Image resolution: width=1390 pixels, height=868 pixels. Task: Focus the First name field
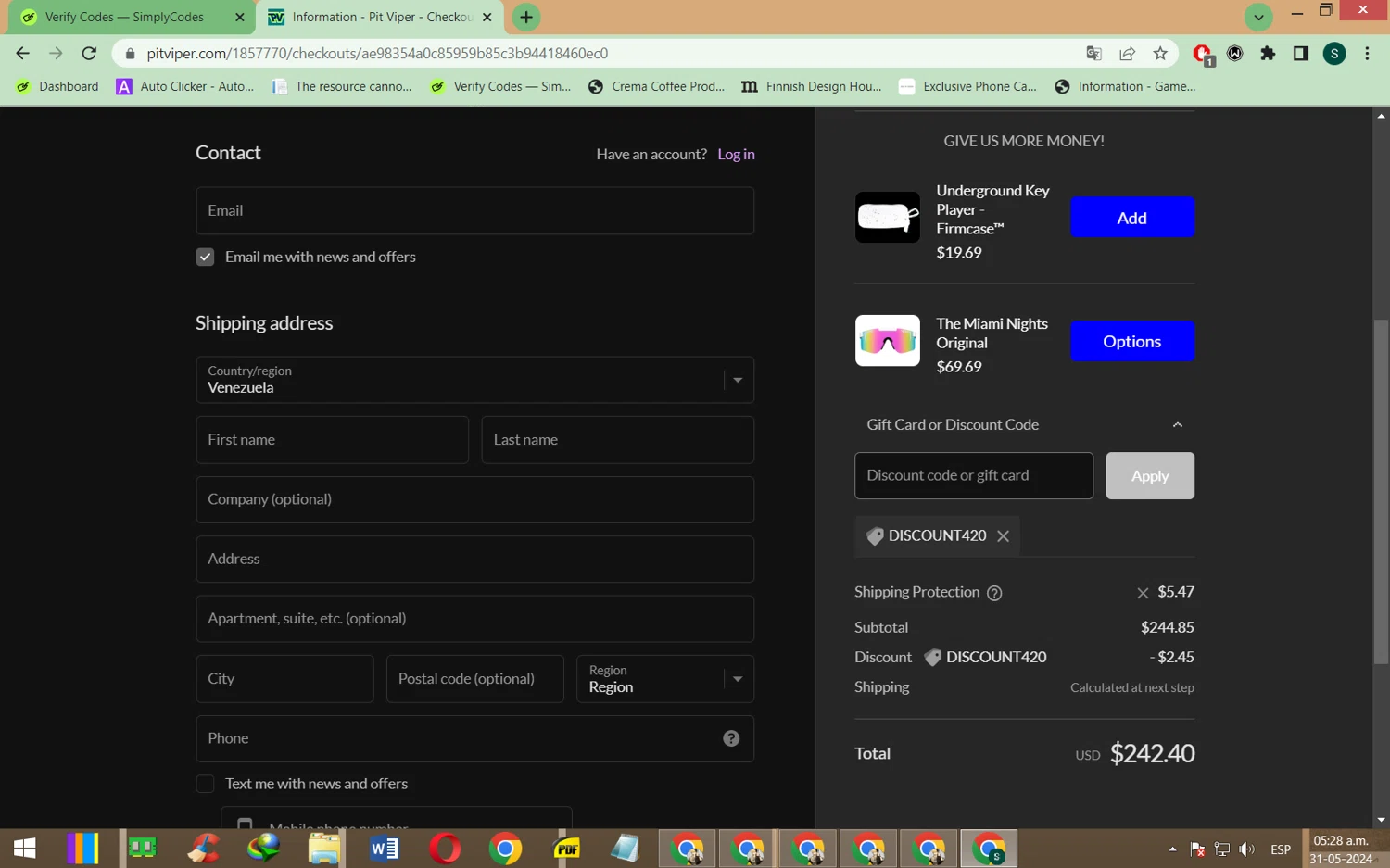pyautogui.click(x=332, y=440)
